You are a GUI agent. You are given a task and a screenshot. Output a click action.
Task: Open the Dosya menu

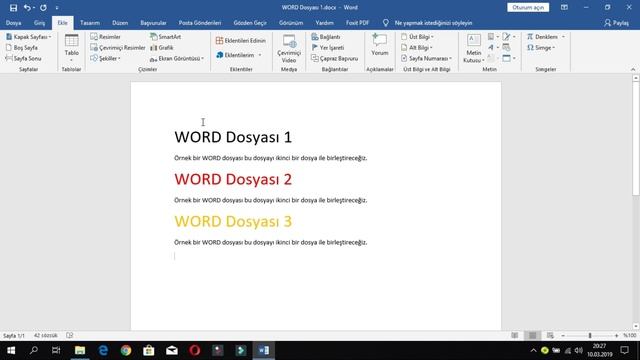(x=13, y=23)
